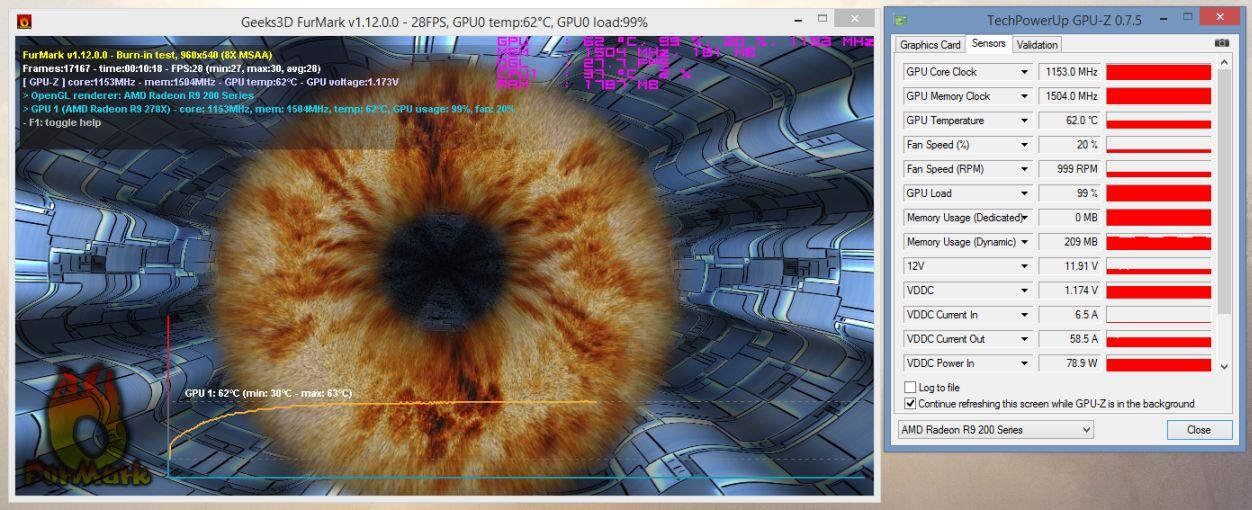Image resolution: width=1252 pixels, height=510 pixels.
Task: Click the 78.9 W power in value
Action: [1069, 363]
